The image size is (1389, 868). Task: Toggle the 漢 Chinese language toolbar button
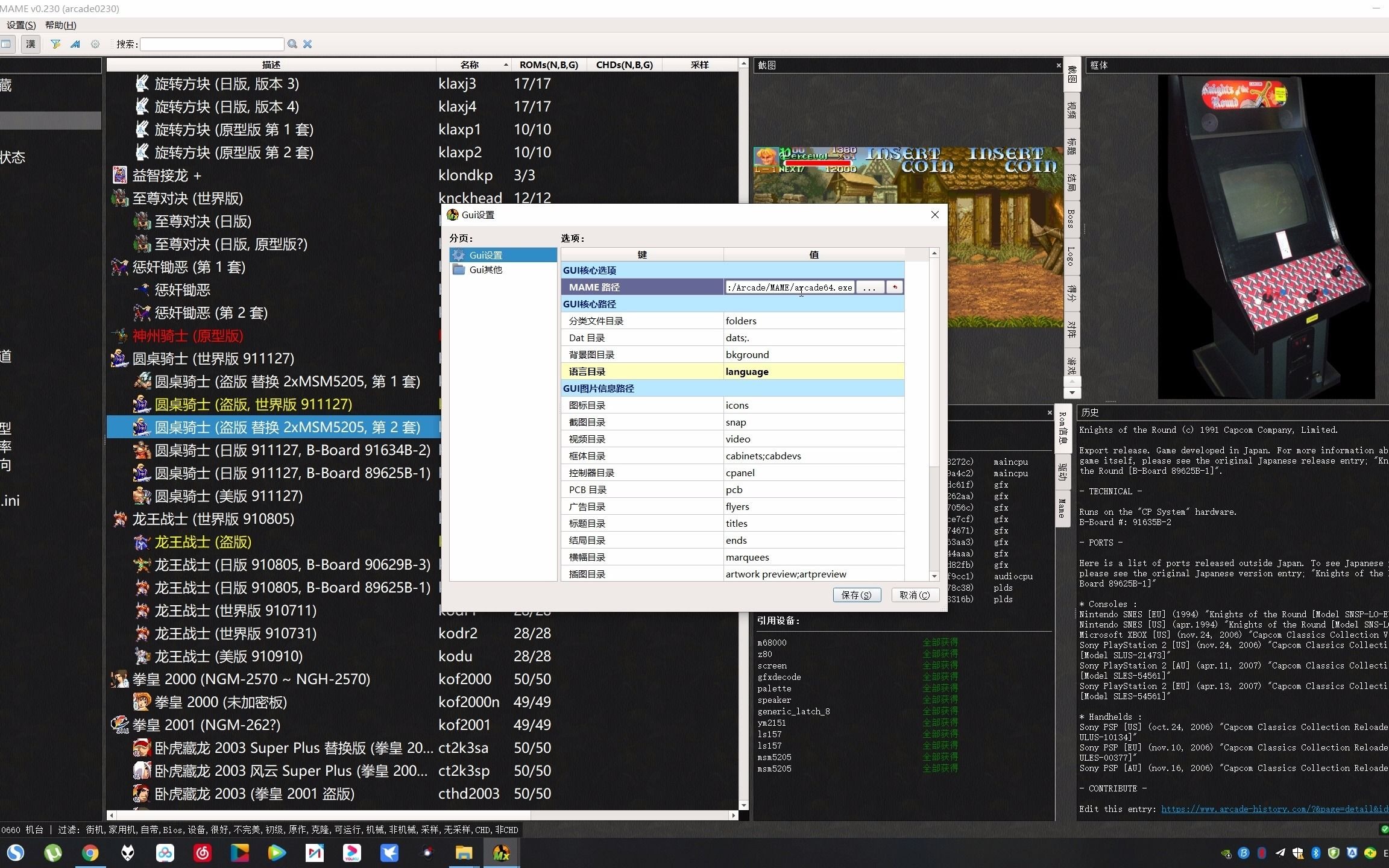[31, 44]
